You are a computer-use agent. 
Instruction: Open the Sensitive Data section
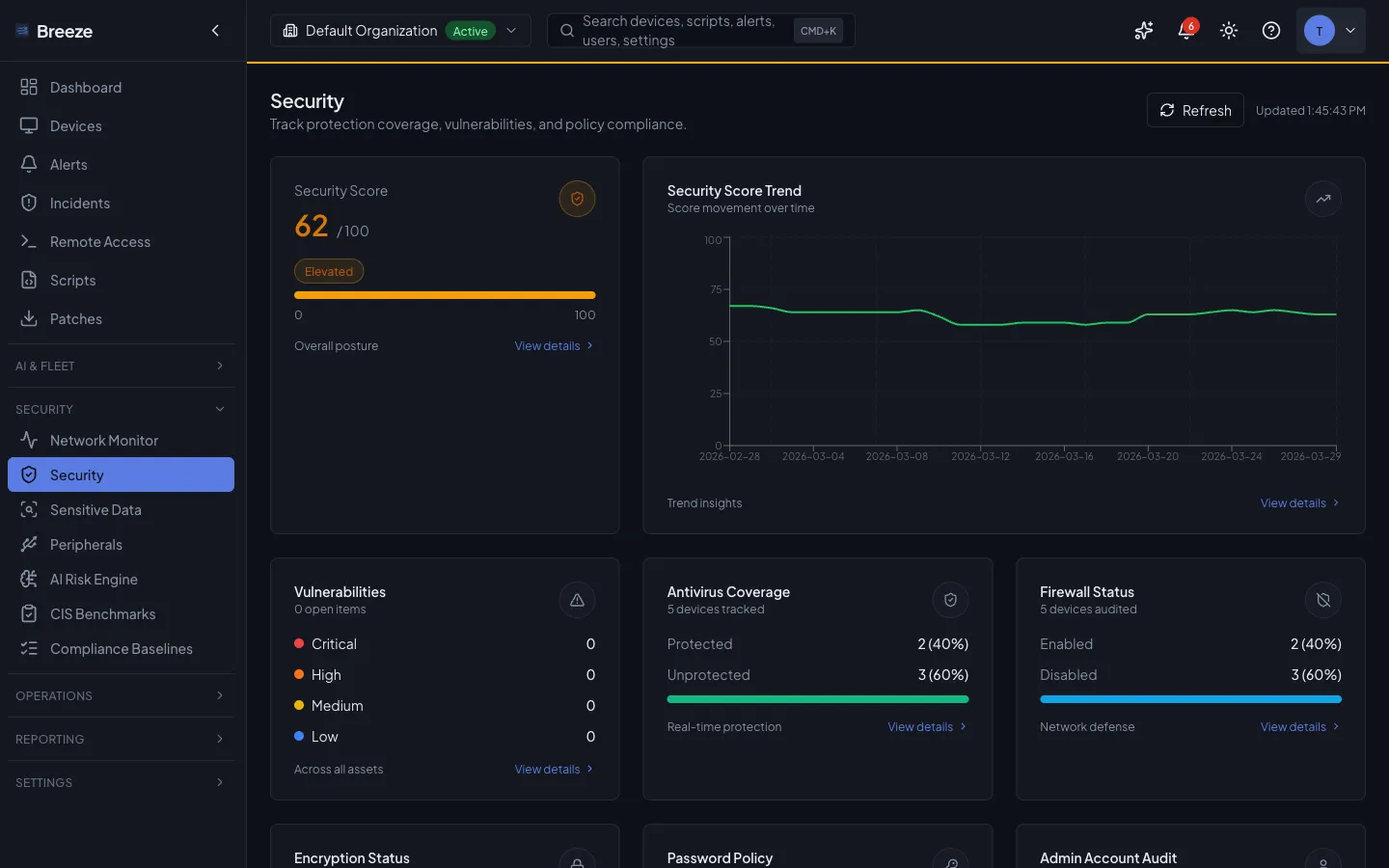tap(96, 509)
